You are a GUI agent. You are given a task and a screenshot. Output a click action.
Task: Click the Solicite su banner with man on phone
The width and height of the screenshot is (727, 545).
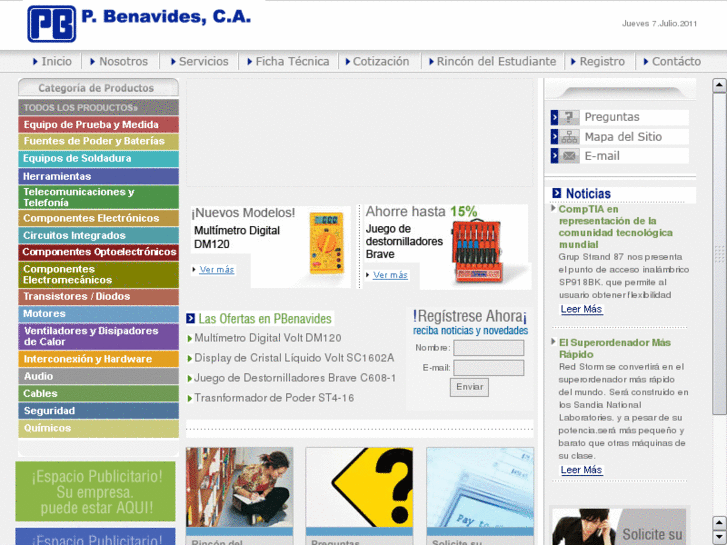(x=619, y=526)
